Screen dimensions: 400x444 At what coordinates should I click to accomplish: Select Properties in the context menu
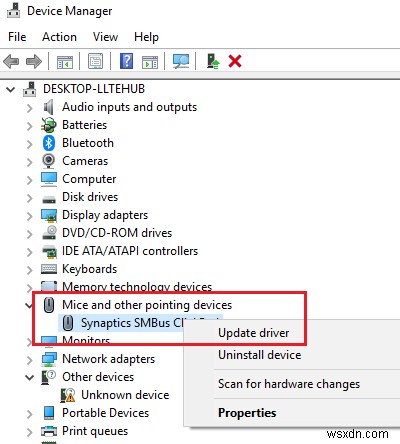pos(247,413)
